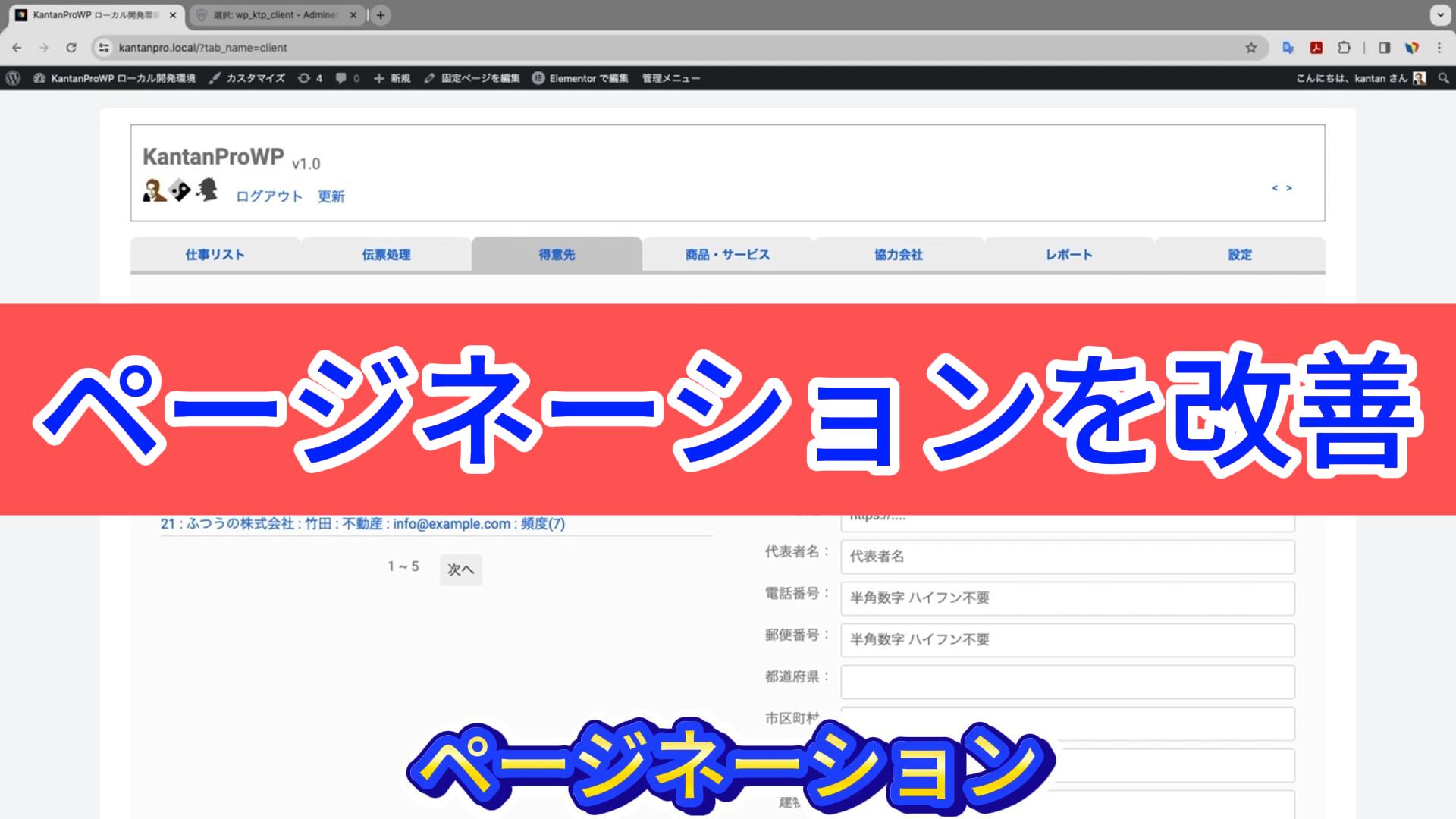The width and height of the screenshot is (1456, 819).
Task: Open the こんにちは、kantan さん account menu
Action: click(x=1361, y=78)
